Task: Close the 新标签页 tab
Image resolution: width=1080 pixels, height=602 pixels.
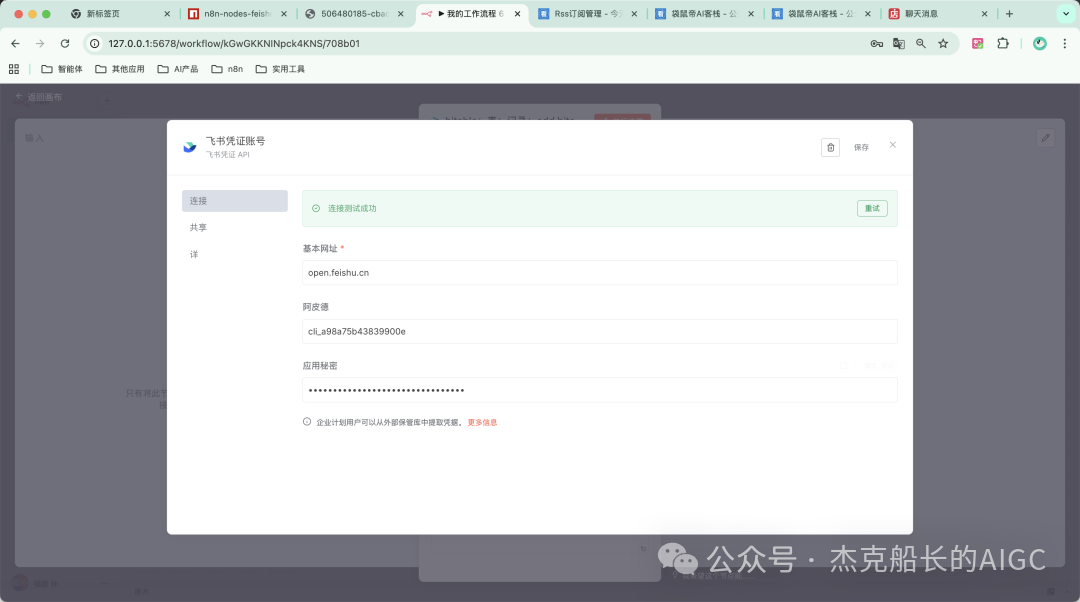Action: coord(167,14)
